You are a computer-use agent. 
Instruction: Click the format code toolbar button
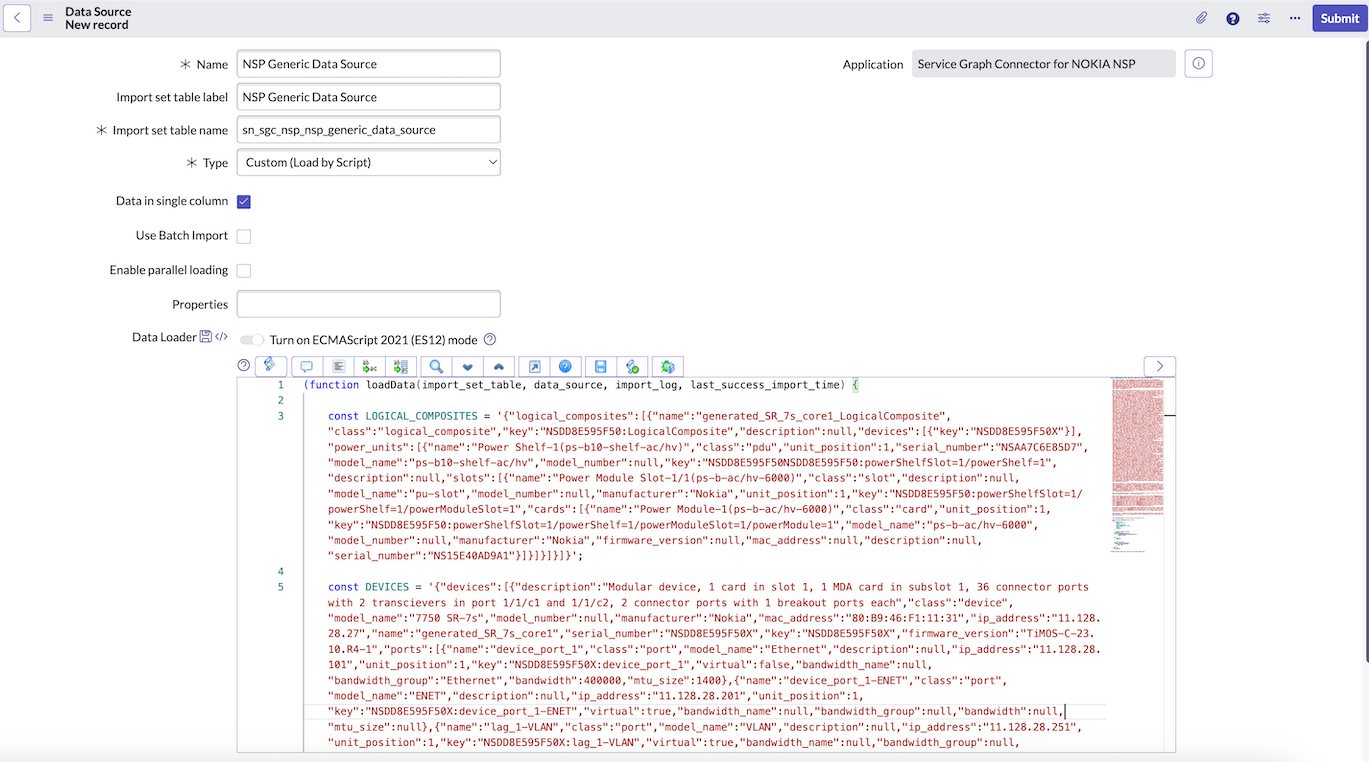coord(339,367)
